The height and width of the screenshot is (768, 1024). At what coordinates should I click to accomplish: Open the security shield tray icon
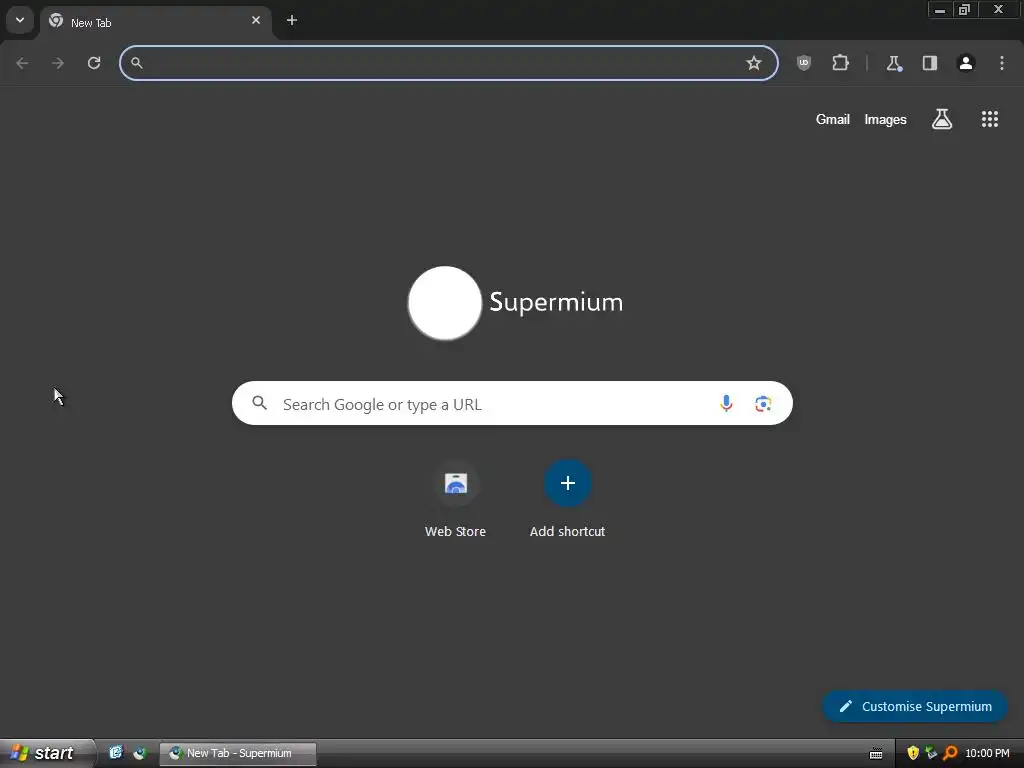(913, 754)
